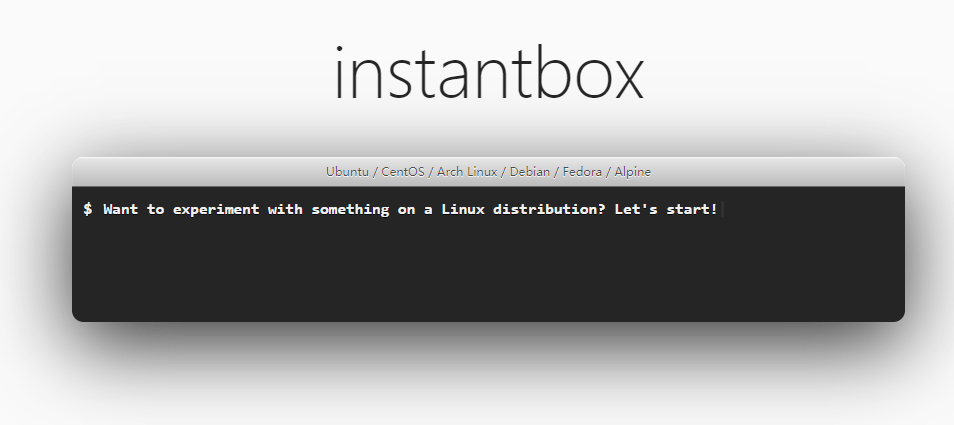The width and height of the screenshot is (954, 425).
Task: Click the word "Linux" in terminal sentence
Action: click(x=463, y=209)
